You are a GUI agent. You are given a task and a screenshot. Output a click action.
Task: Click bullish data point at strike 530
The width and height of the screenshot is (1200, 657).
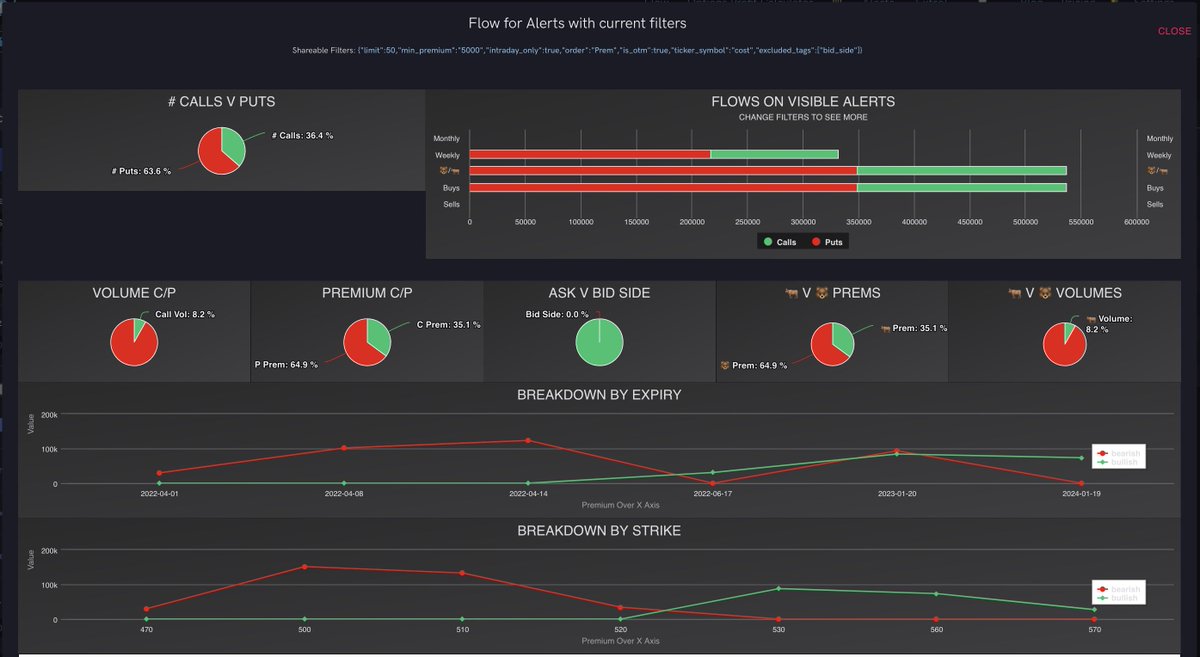(778, 588)
